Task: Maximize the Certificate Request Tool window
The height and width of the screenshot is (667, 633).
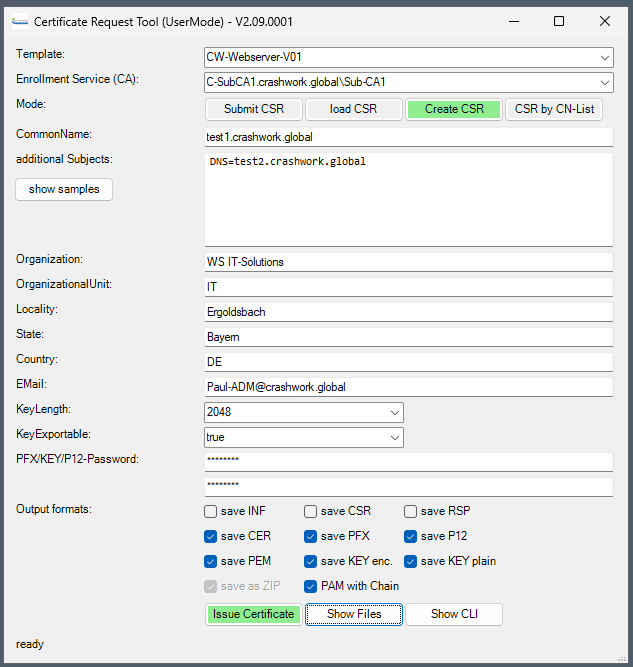Action: pos(559,21)
